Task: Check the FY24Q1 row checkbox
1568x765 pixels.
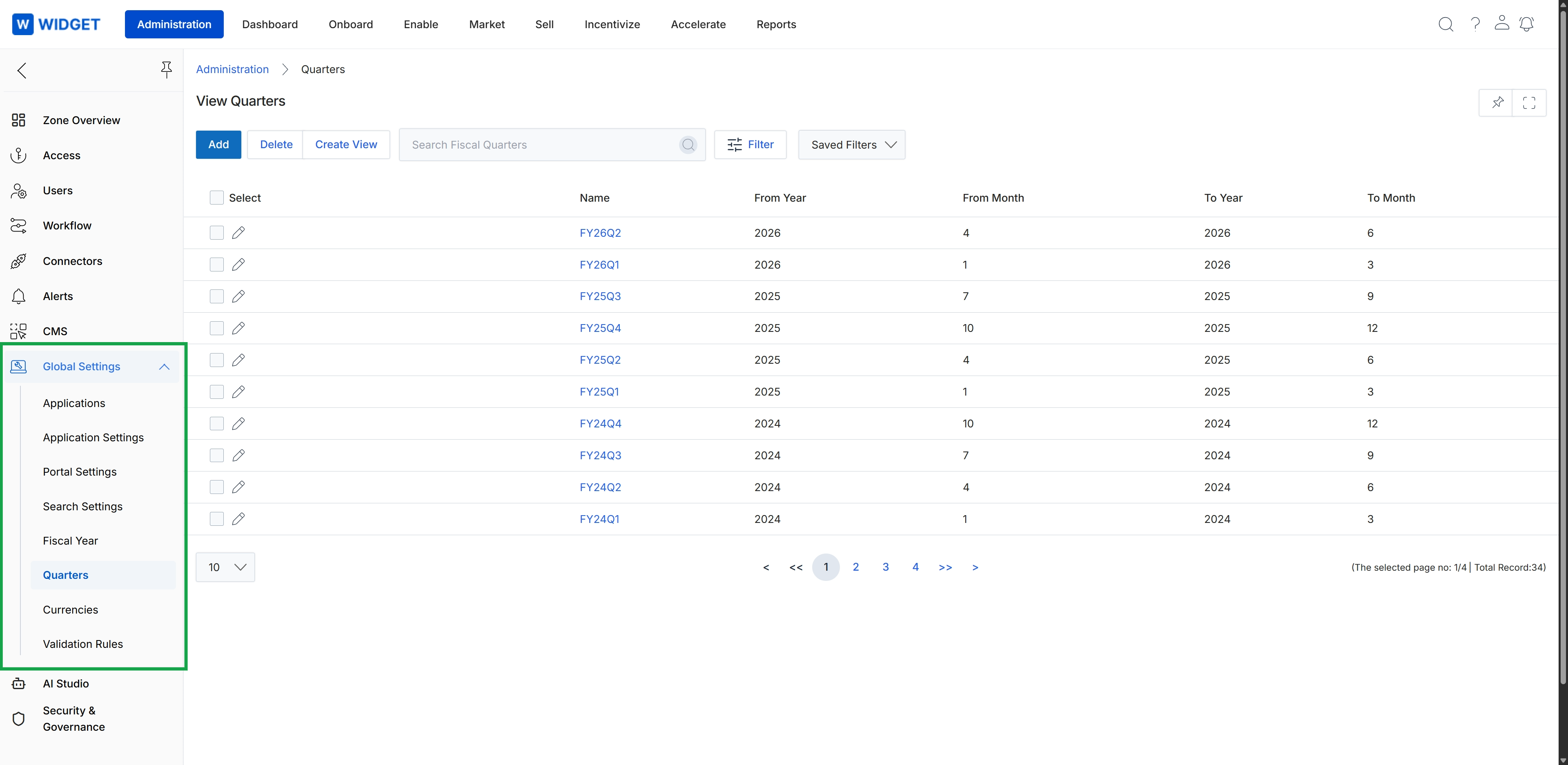Action: tap(217, 519)
